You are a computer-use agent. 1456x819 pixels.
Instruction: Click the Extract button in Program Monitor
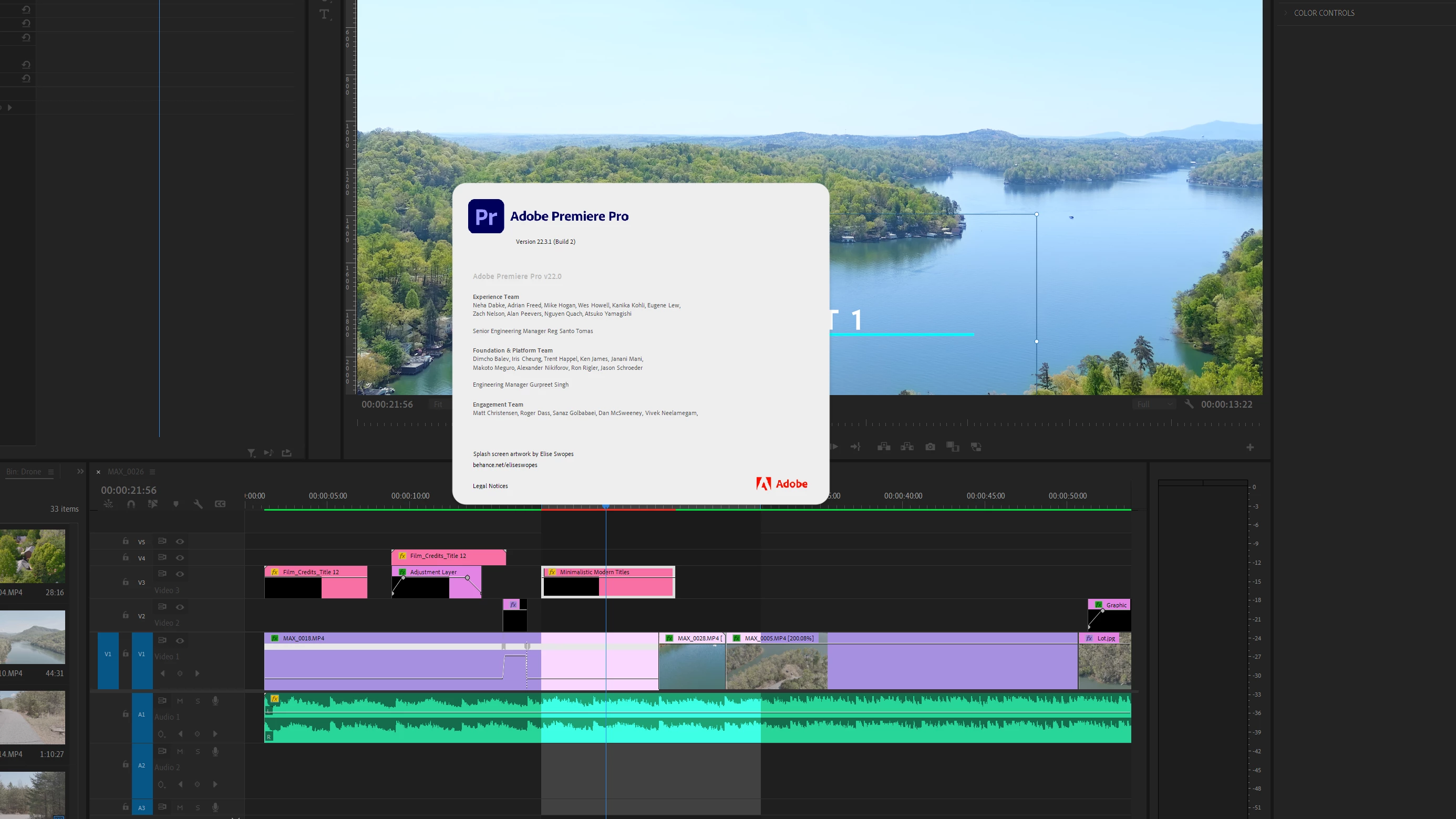pyautogui.click(x=907, y=447)
